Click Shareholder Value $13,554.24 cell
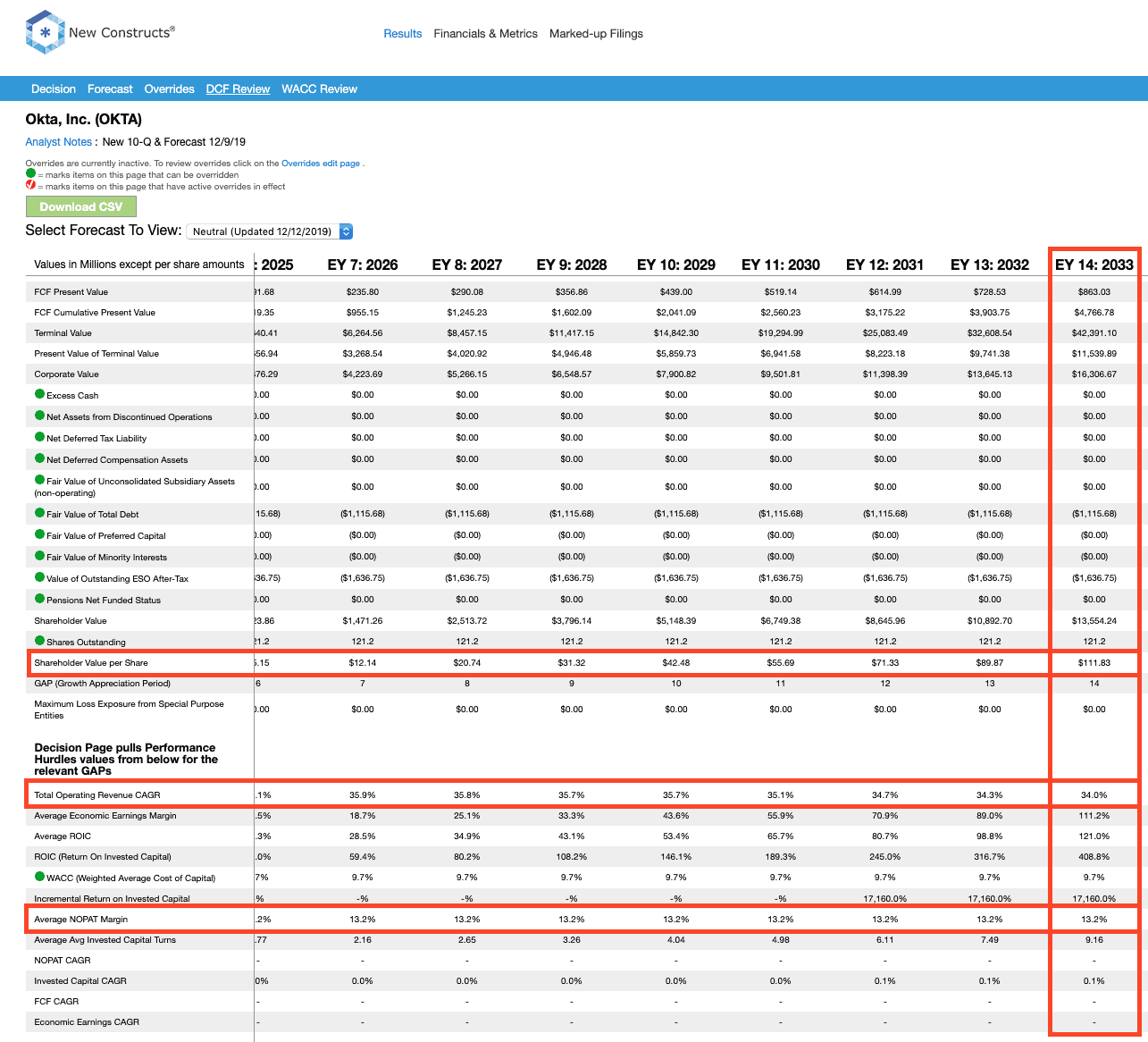Viewport: 1148px width, 1042px height. tap(1094, 621)
